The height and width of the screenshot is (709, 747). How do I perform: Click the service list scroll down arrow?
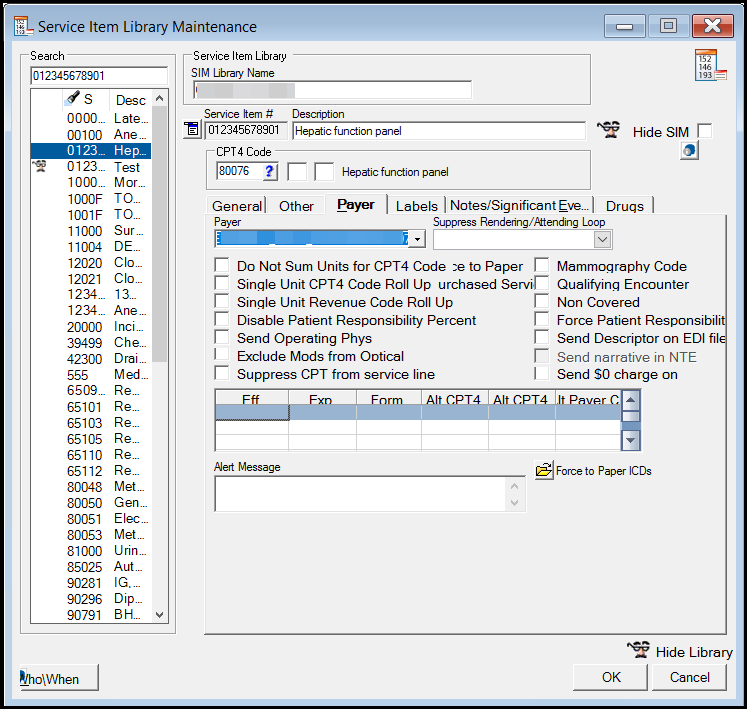(160, 615)
